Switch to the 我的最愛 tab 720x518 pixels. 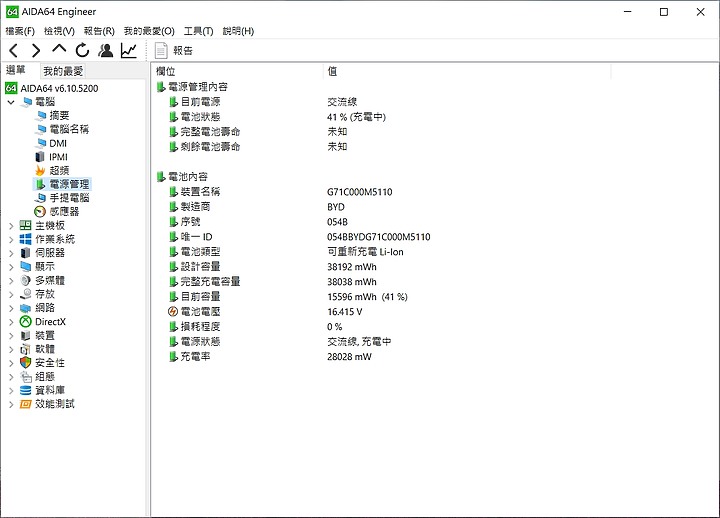(x=63, y=71)
